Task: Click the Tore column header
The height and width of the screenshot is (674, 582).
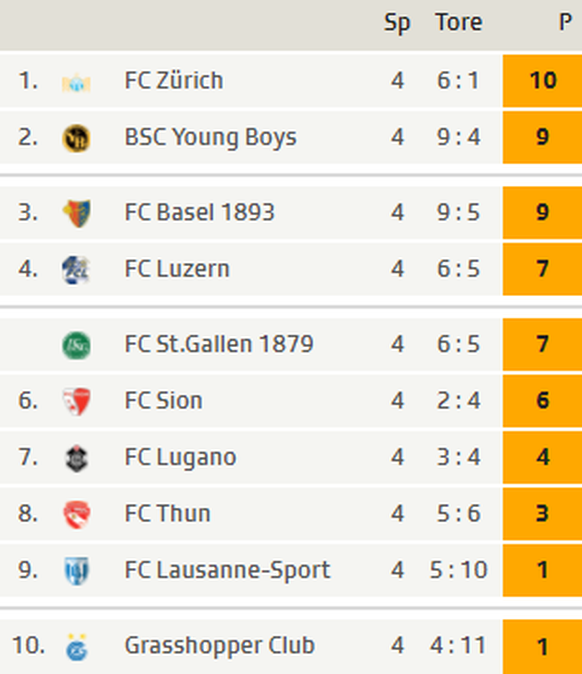Action: [x=459, y=22]
